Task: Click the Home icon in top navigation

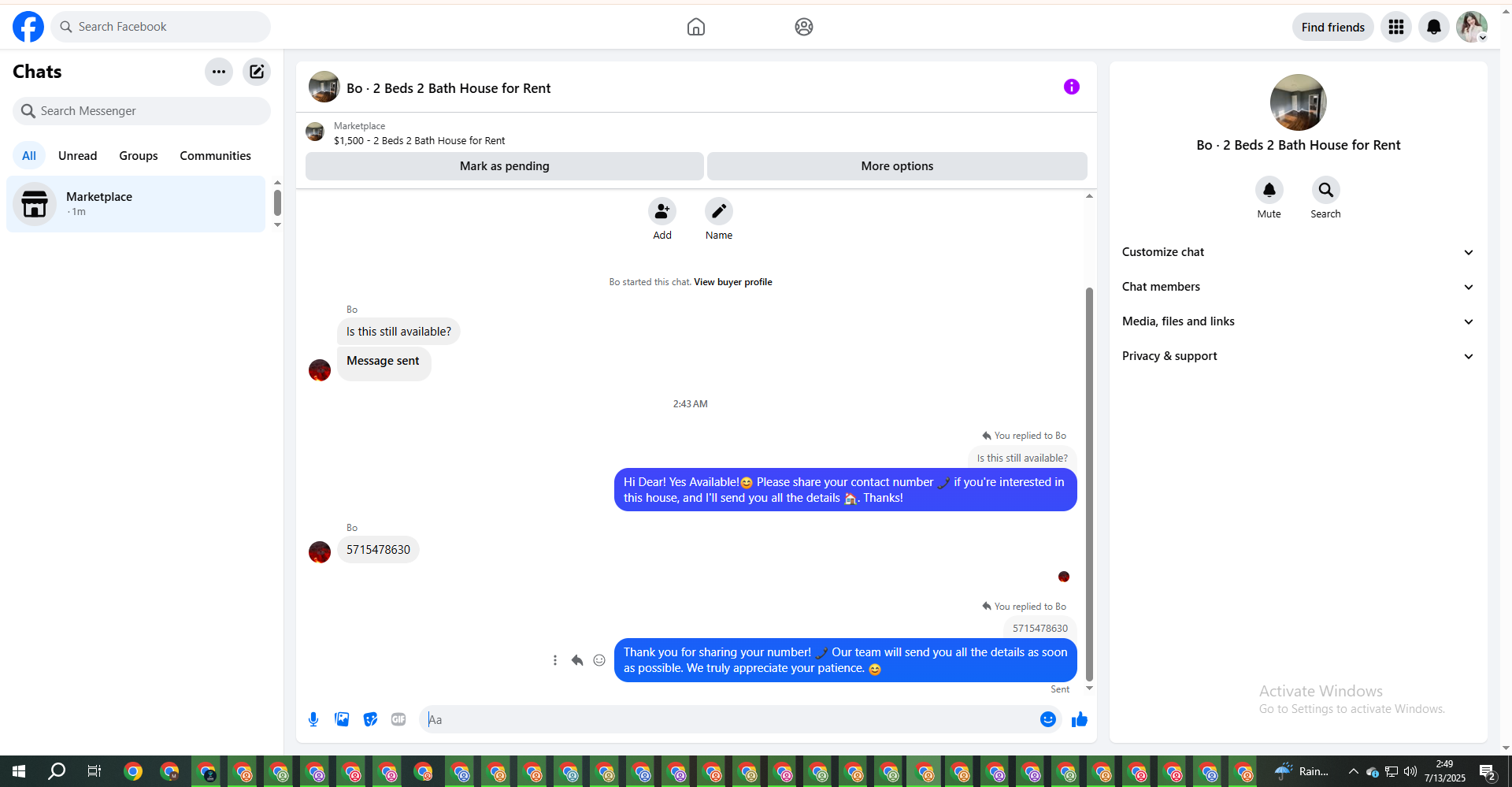Action: click(696, 27)
